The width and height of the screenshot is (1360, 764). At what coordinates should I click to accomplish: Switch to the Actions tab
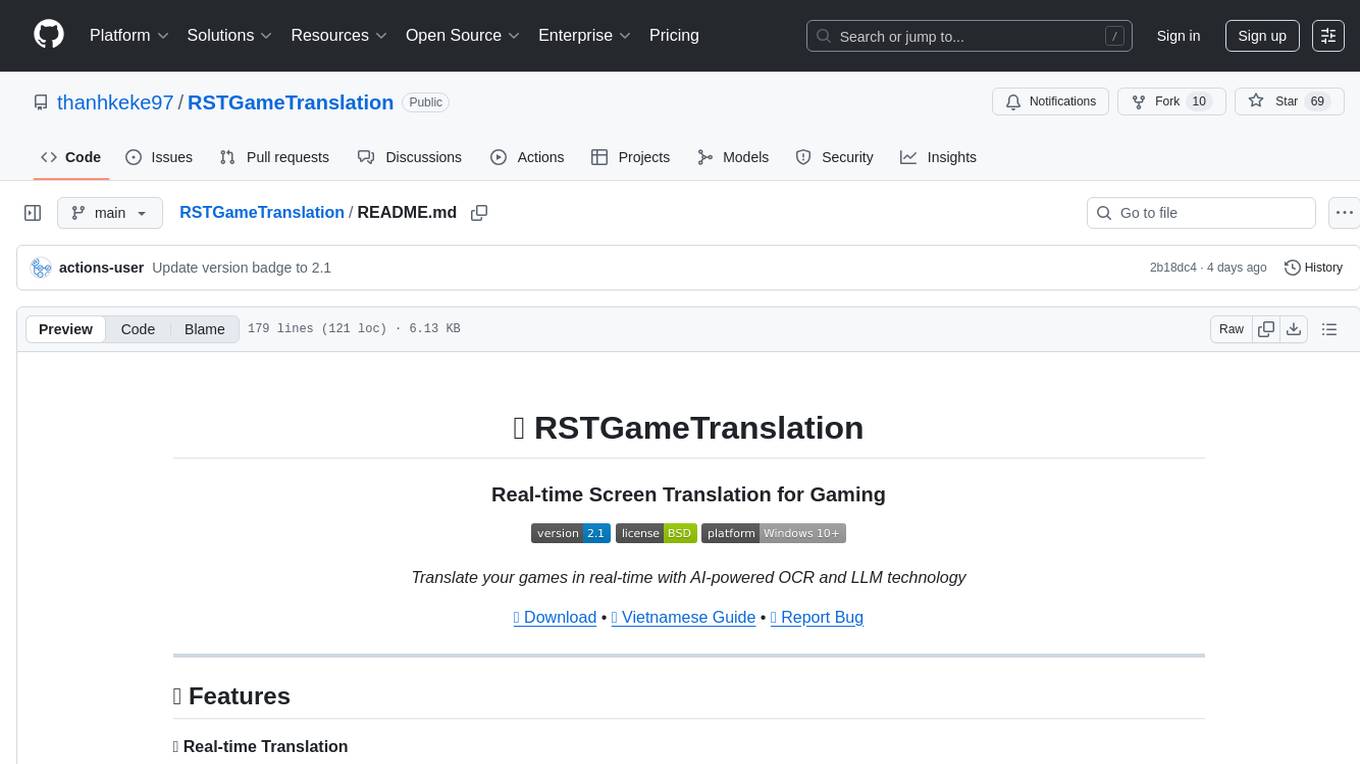coord(527,157)
